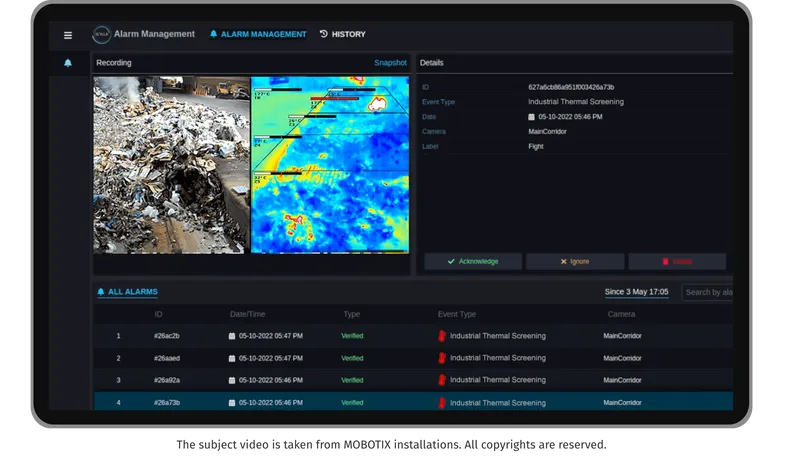
Task: Click the Date/Time column header
Action: point(248,314)
